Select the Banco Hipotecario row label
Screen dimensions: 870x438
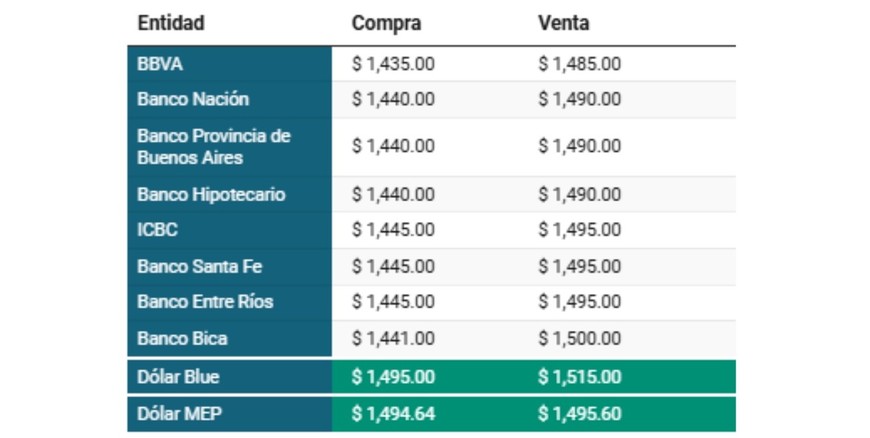tap(211, 194)
